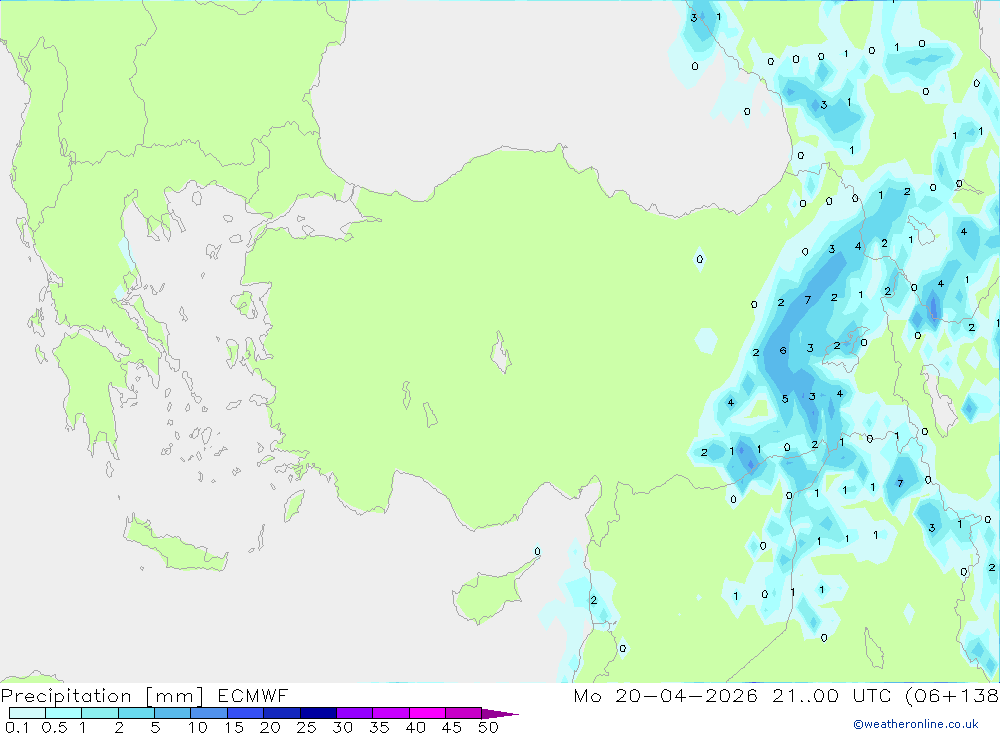Click the 'Mo 20-04-2026 21..00 UTC' date text

[732, 695]
